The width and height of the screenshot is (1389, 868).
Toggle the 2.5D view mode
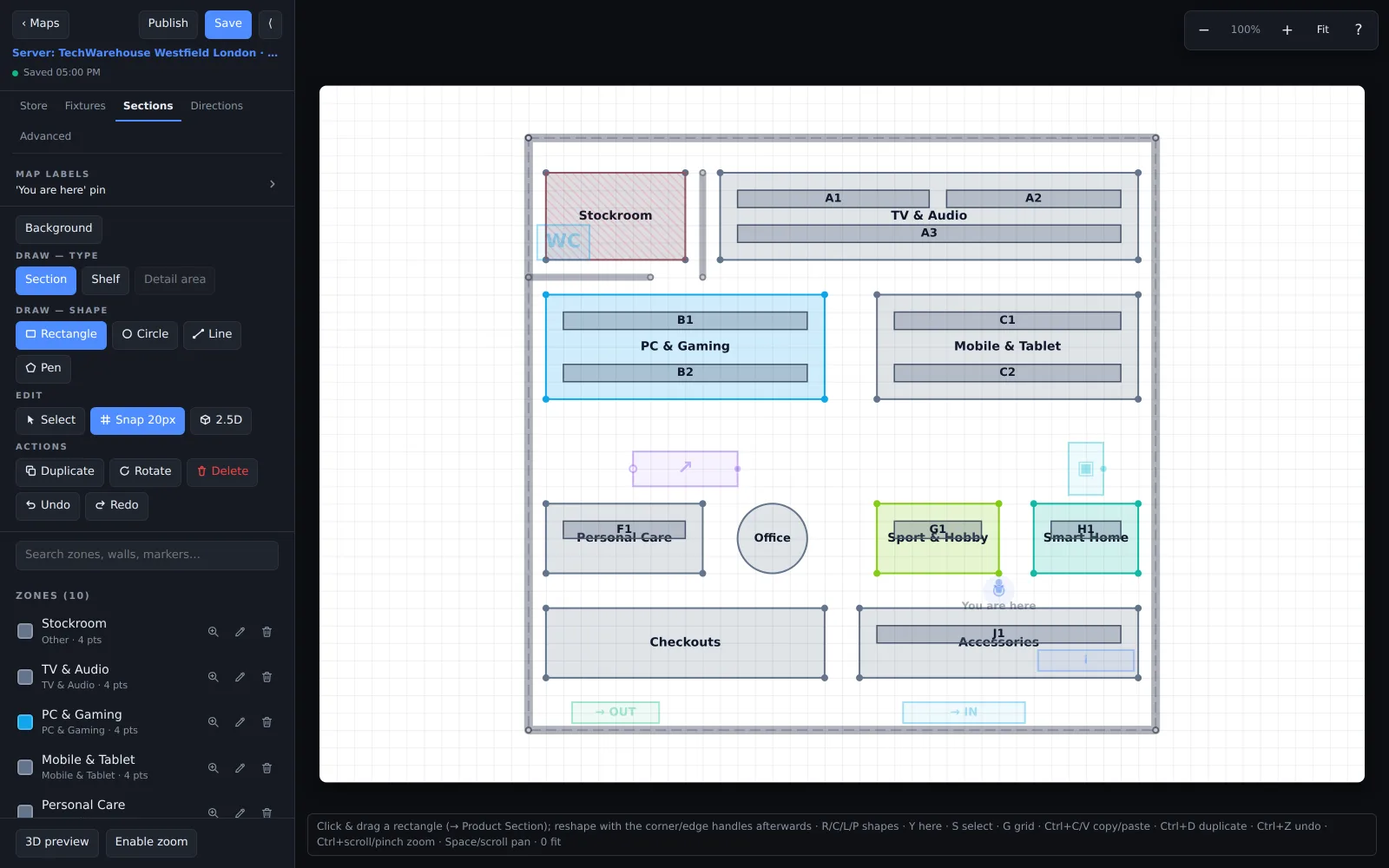click(221, 421)
